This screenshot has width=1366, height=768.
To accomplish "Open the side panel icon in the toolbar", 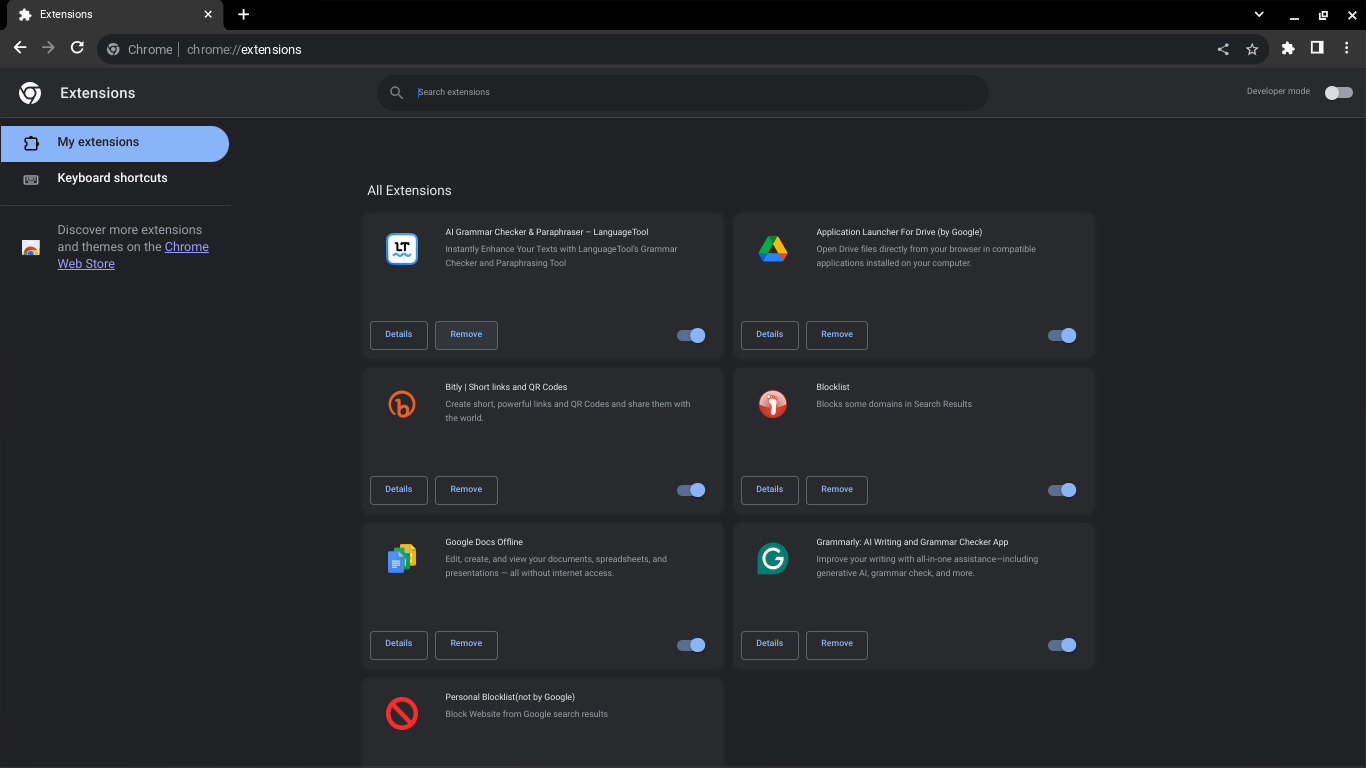I will pyautogui.click(x=1317, y=48).
